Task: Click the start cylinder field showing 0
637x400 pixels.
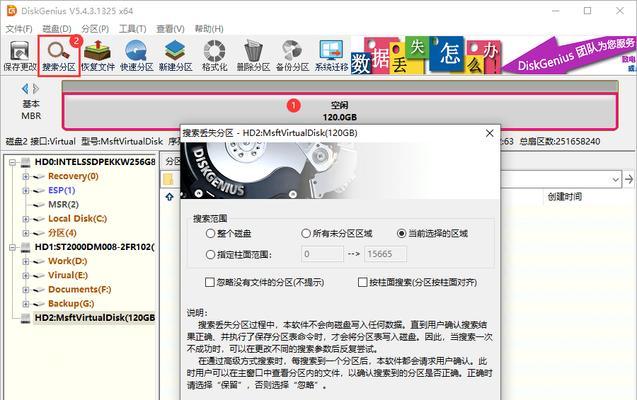Action: pos(322,254)
